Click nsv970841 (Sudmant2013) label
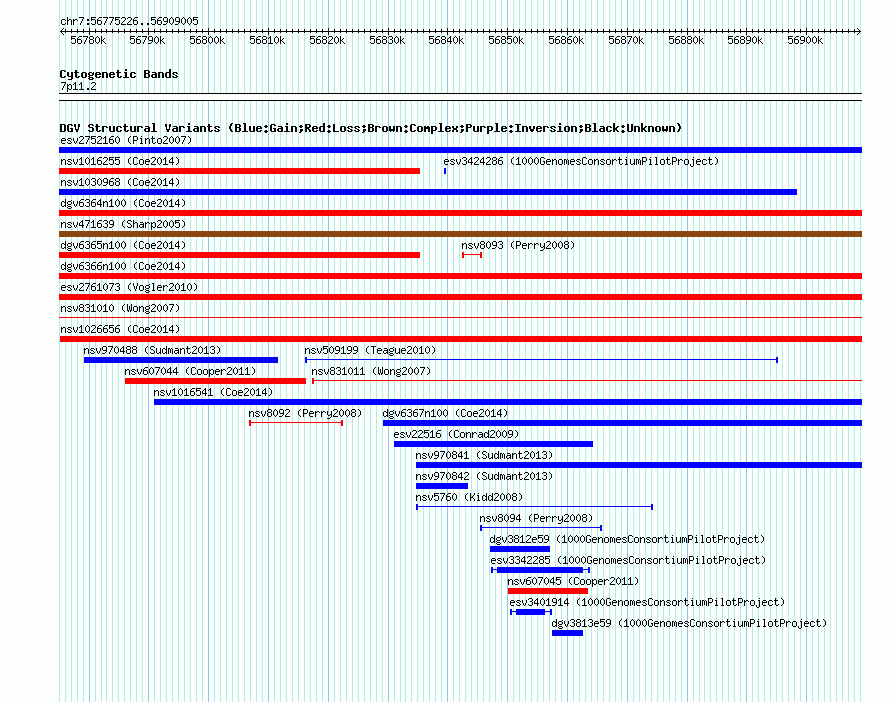Viewport: 890px width, 702px height. click(484, 455)
